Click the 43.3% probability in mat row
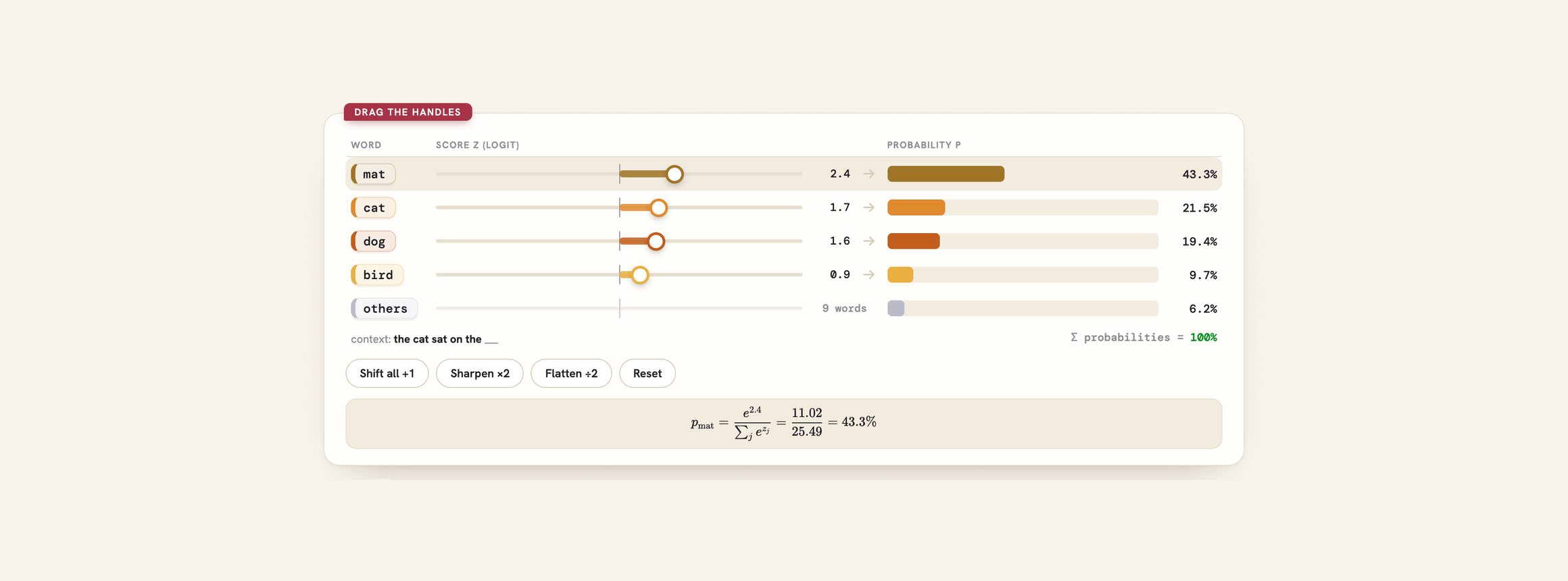This screenshot has height=581, width=1568. tap(1200, 174)
